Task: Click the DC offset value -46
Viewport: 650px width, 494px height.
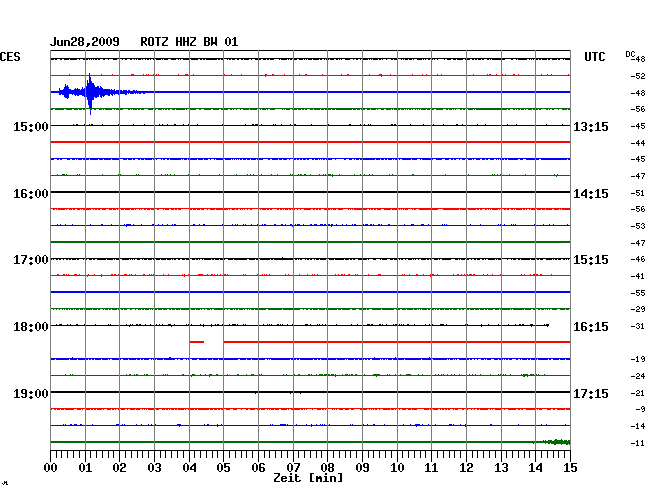Action: tap(638, 259)
